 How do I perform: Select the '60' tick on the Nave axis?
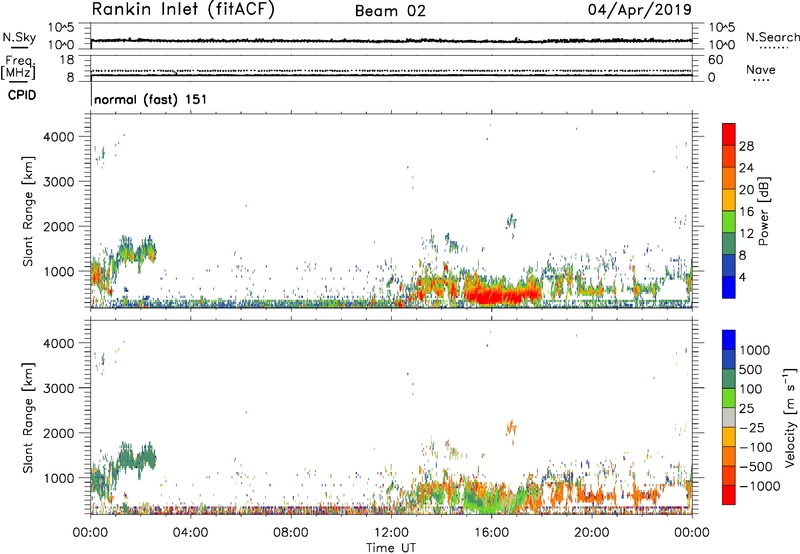click(715, 60)
